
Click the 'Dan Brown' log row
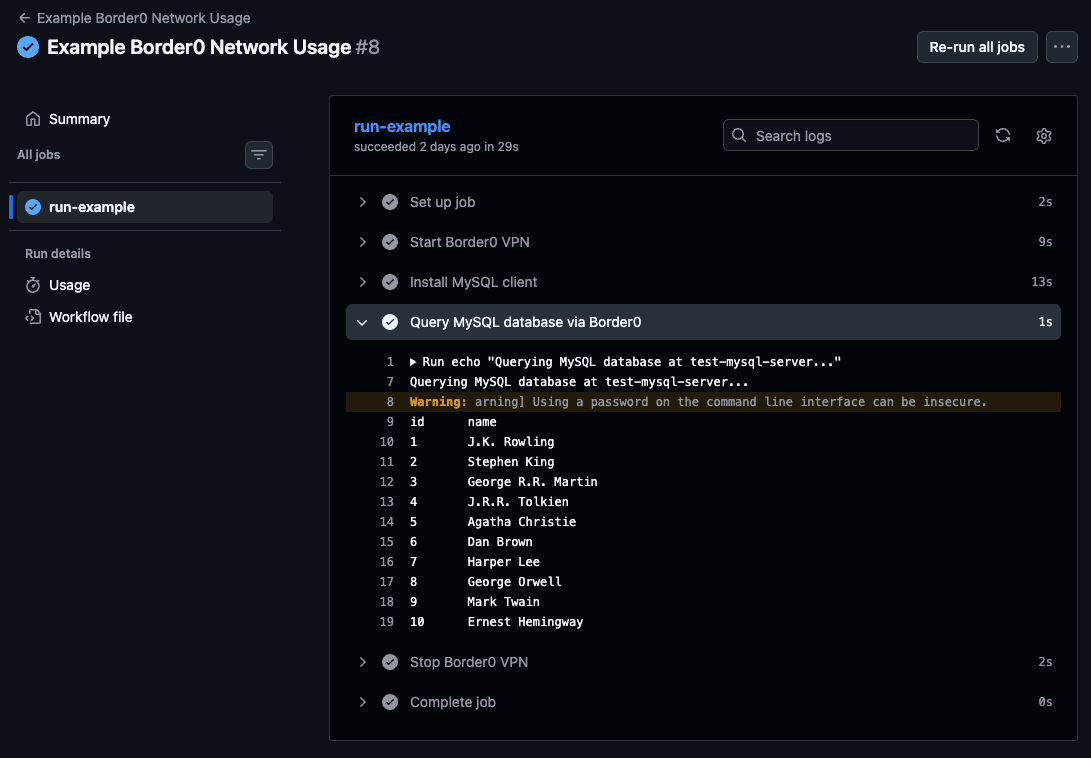click(703, 542)
